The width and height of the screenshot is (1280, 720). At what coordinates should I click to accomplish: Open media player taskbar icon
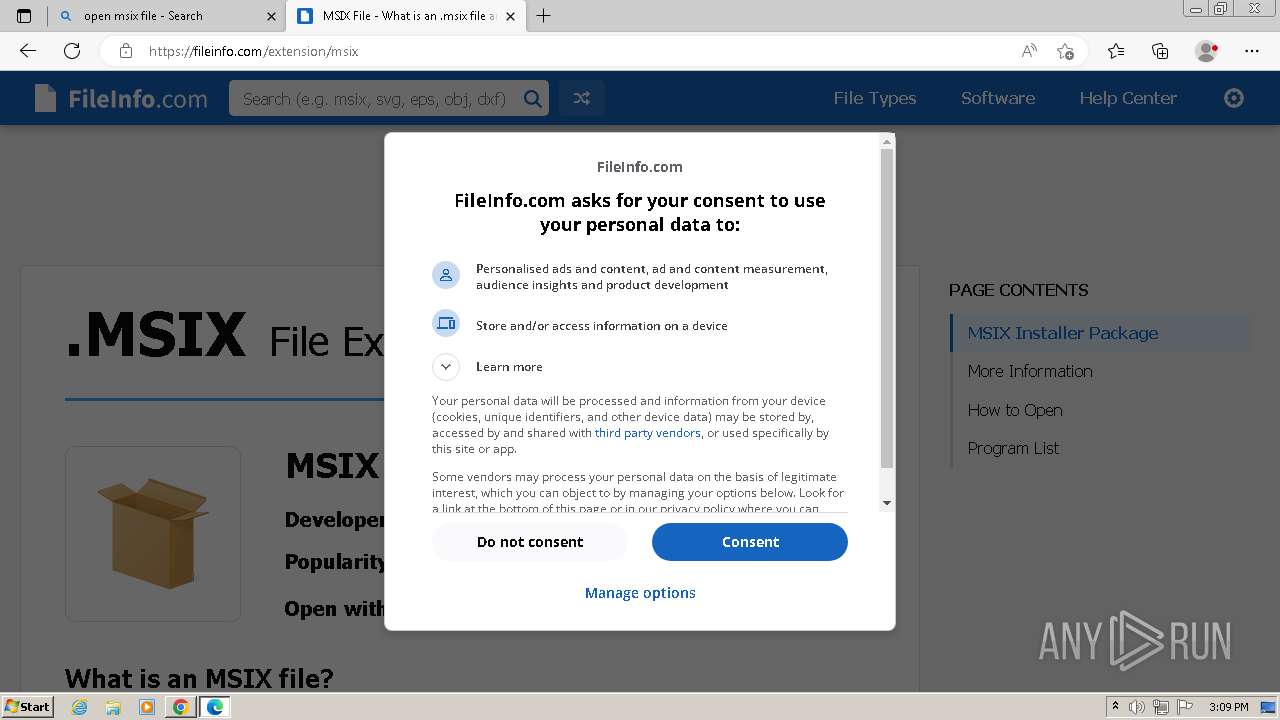147,707
